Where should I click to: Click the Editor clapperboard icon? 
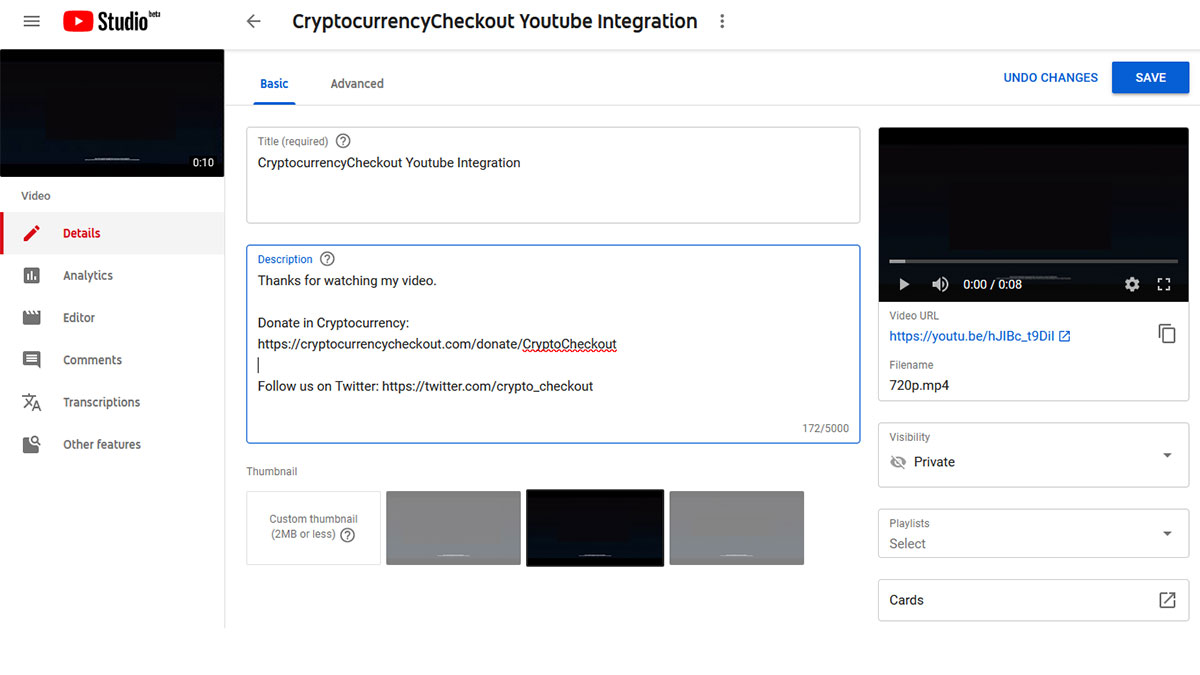click(32, 318)
